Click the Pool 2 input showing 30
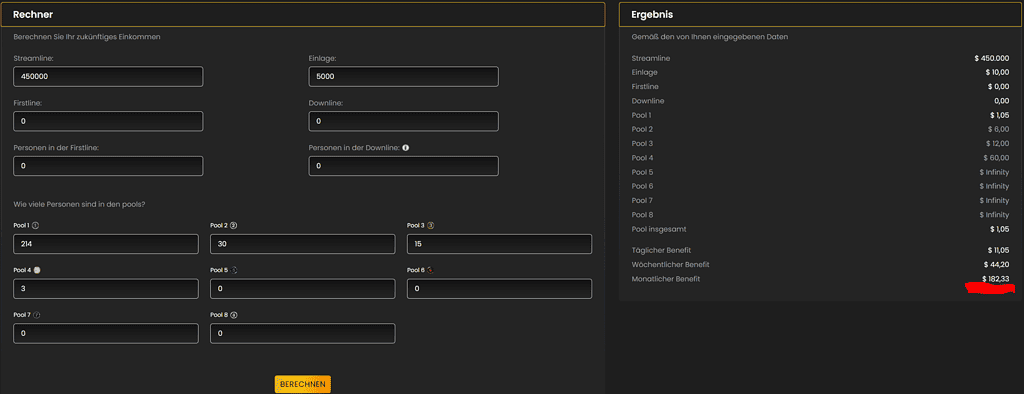Viewport: 1024px width, 394px height. 302,244
